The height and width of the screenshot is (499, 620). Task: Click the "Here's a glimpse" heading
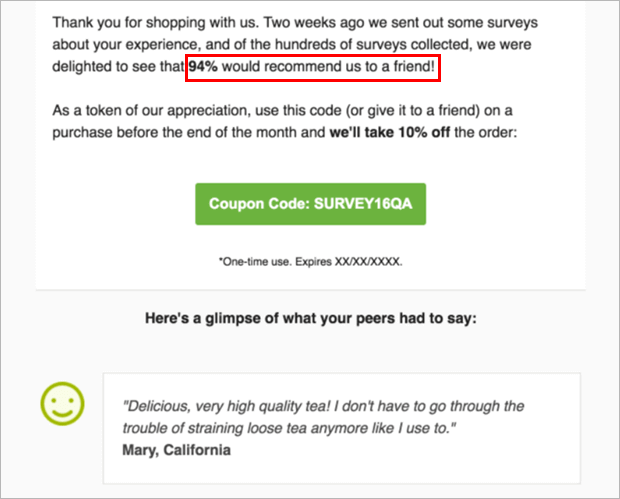coord(310,318)
